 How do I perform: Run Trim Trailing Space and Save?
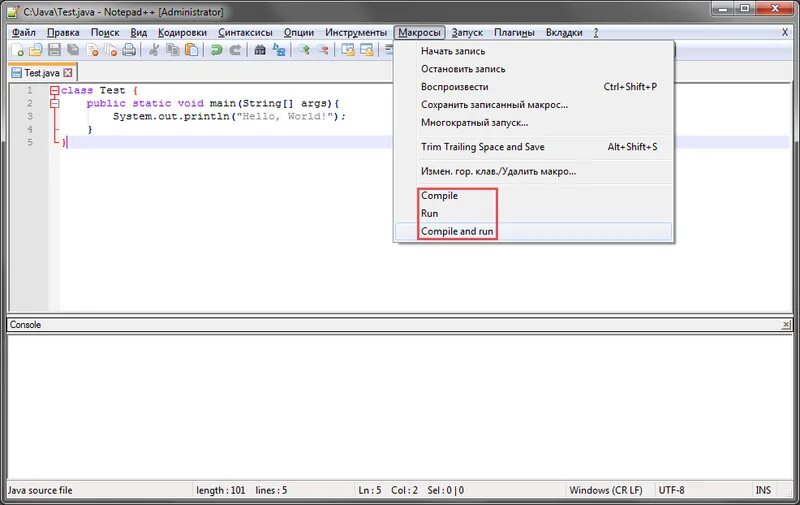[x=534, y=147]
